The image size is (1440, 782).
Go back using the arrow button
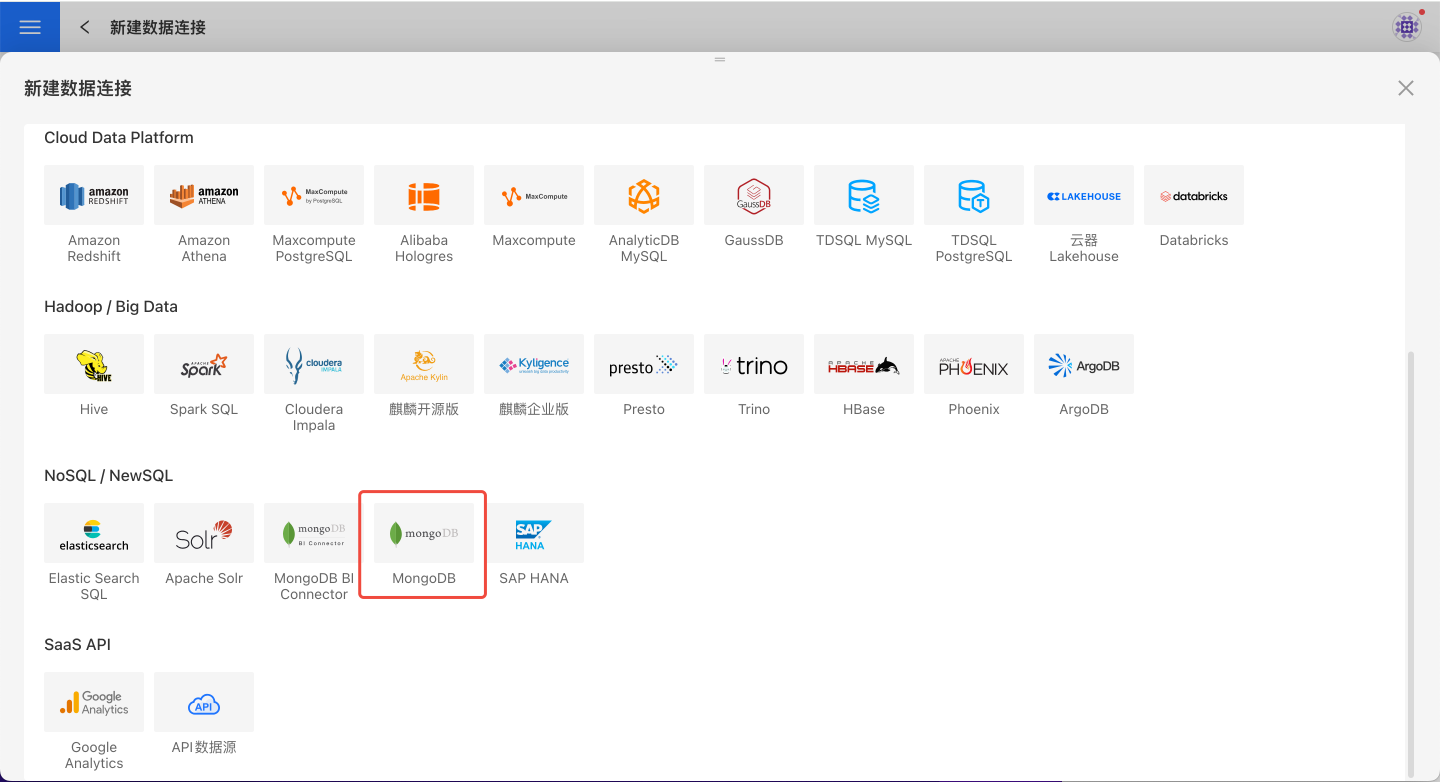click(85, 27)
